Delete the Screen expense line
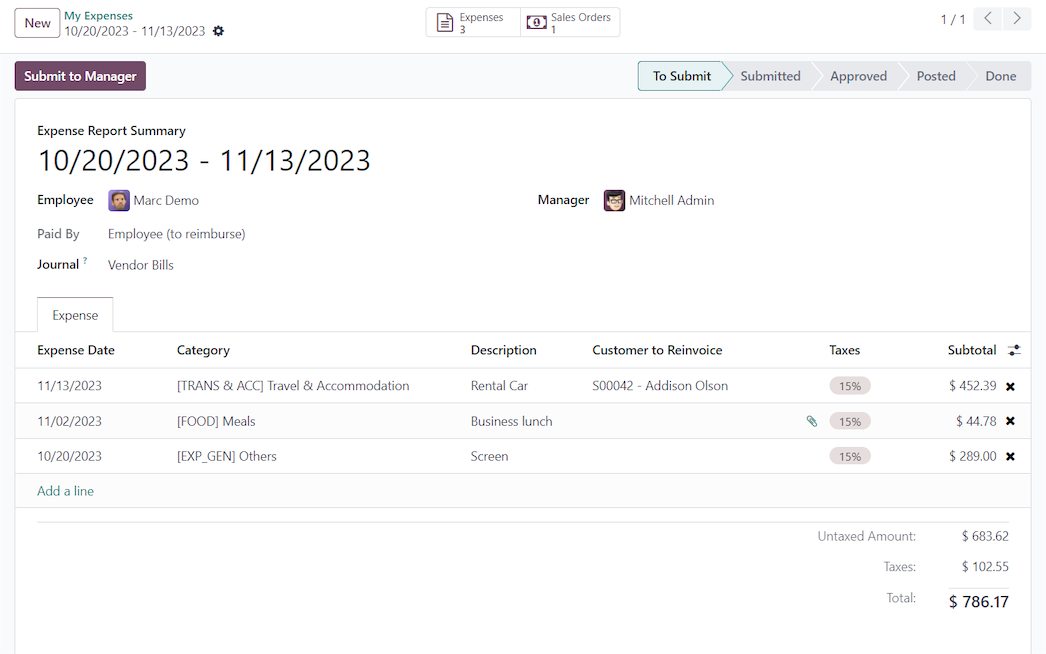1046x654 pixels. coord(1010,456)
